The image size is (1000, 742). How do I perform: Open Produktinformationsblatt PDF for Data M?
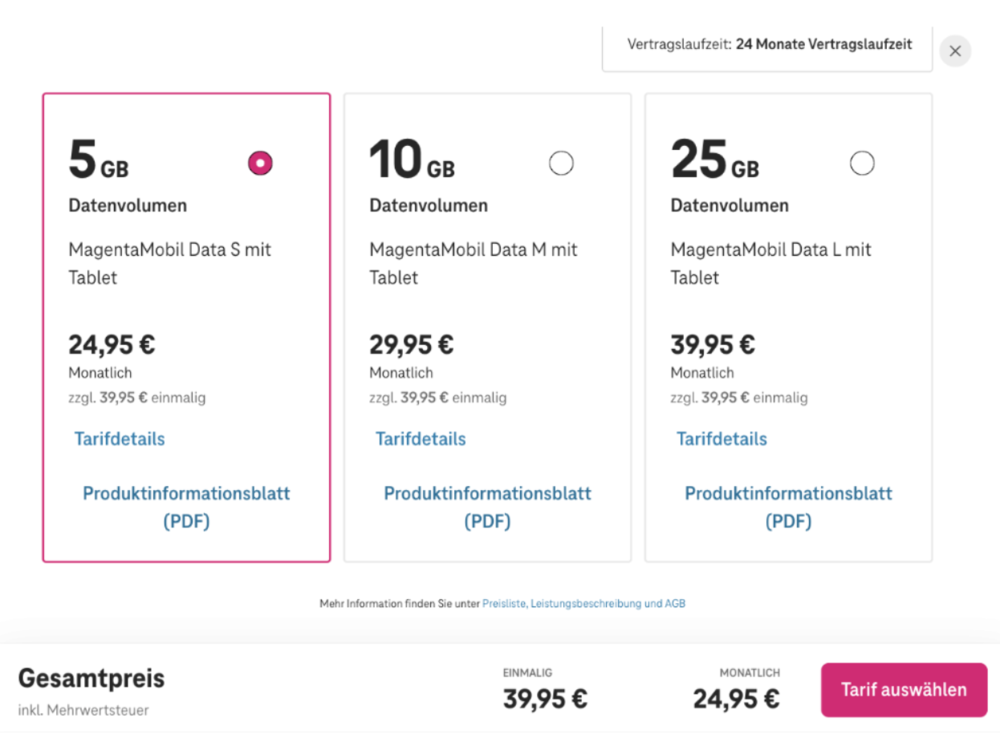[x=487, y=507]
